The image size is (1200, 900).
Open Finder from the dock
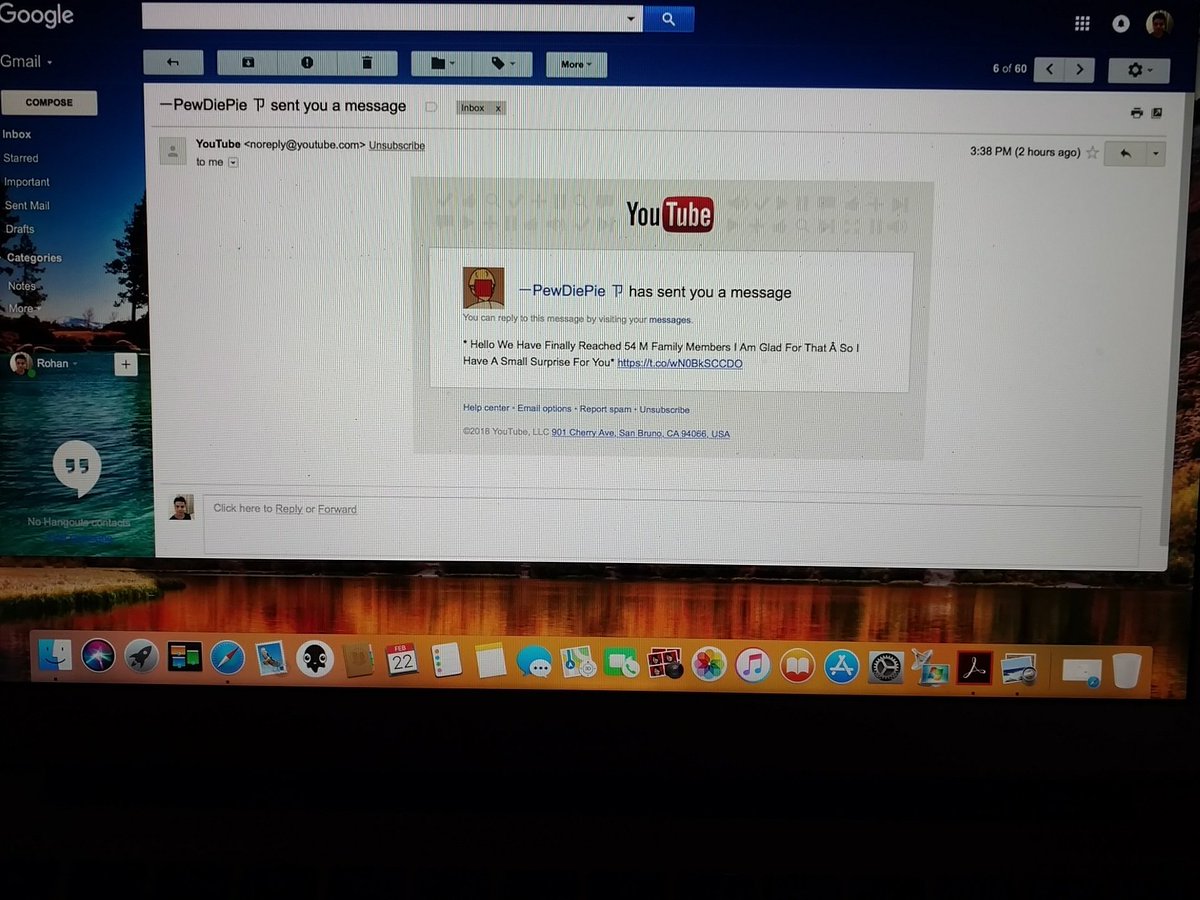[55, 657]
